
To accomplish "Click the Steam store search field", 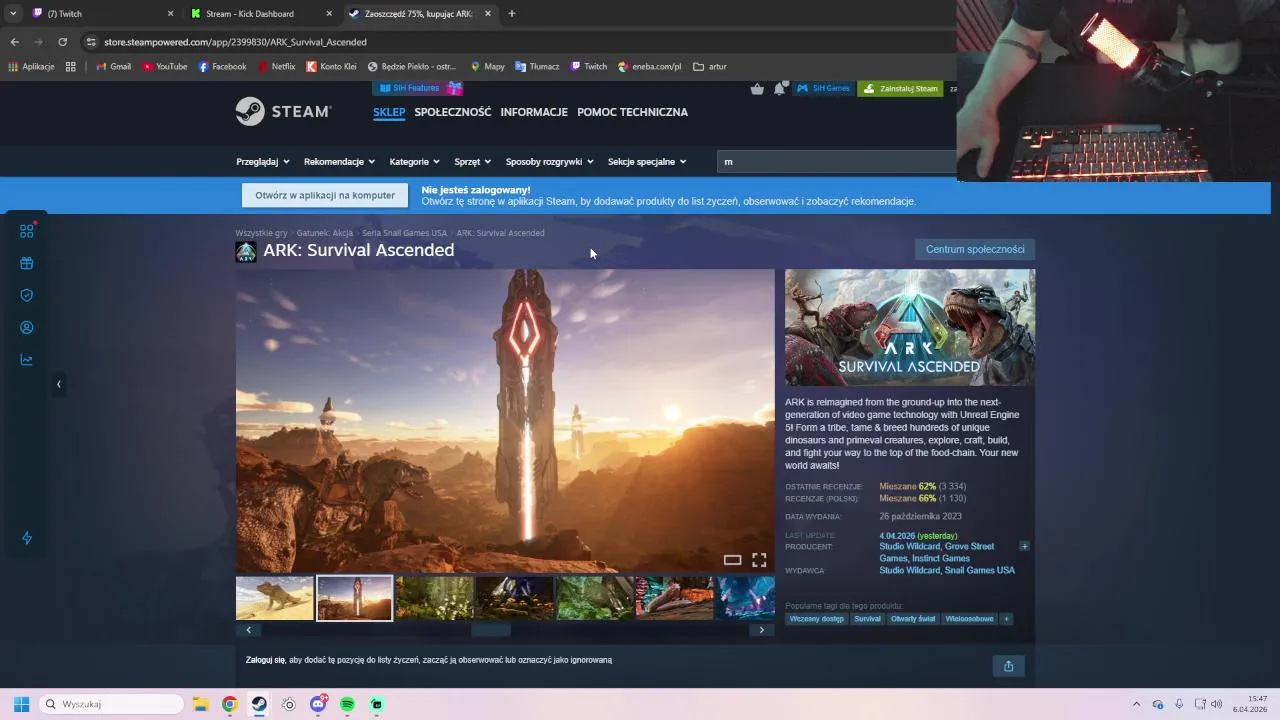I will click(x=836, y=161).
